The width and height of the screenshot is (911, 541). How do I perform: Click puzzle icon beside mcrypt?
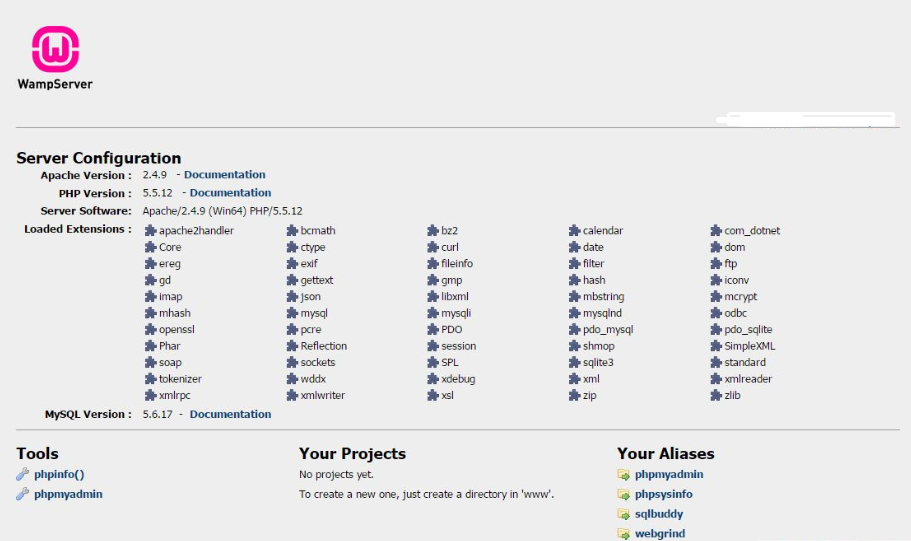coord(716,296)
